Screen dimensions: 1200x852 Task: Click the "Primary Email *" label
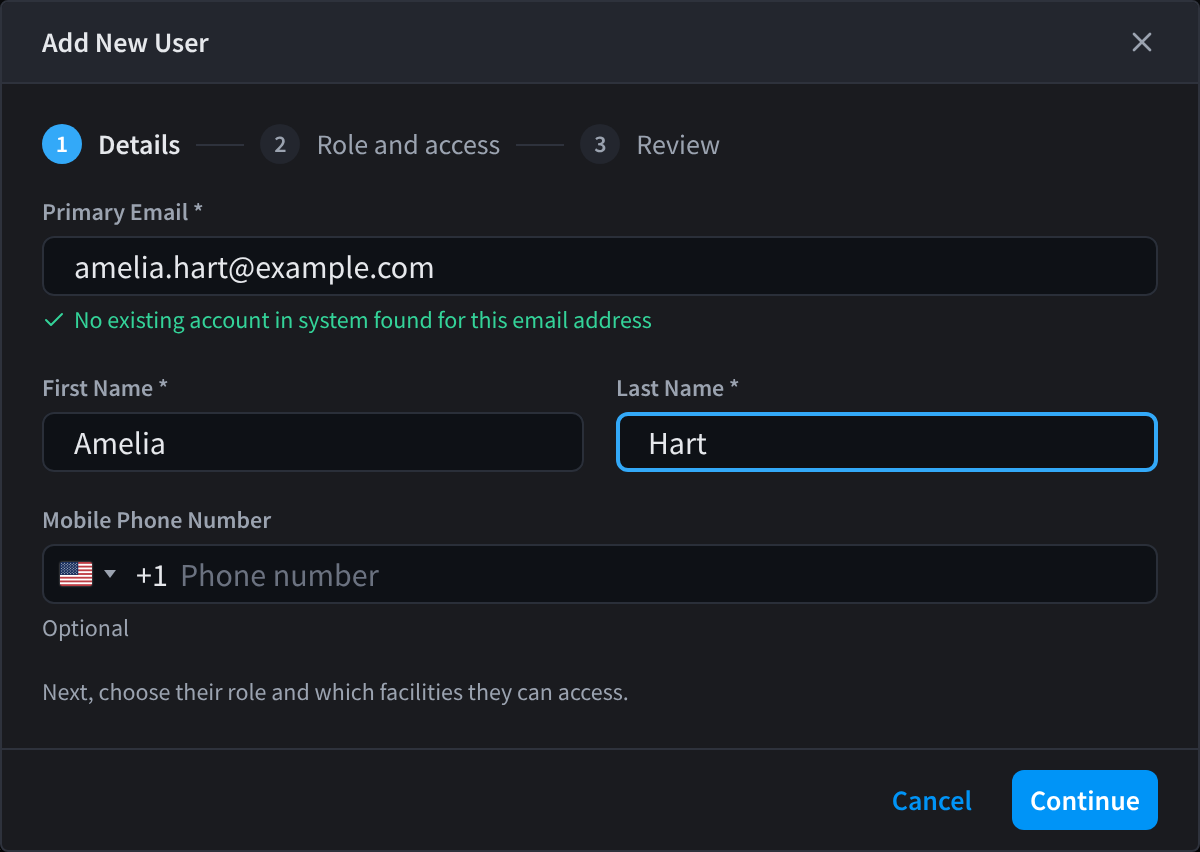coord(123,212)
